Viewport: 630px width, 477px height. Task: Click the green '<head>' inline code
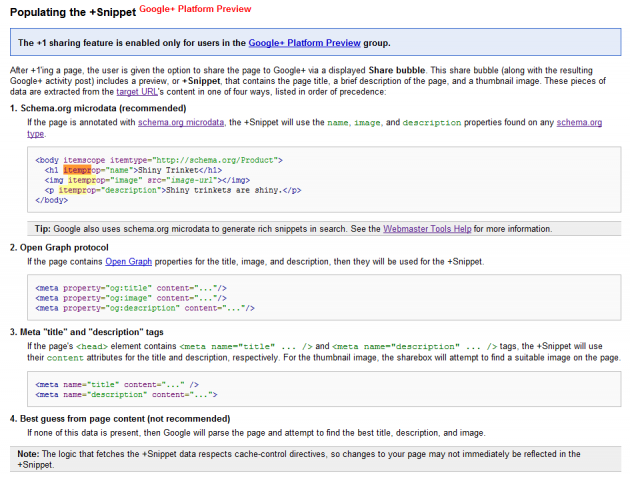click(92, 346)
